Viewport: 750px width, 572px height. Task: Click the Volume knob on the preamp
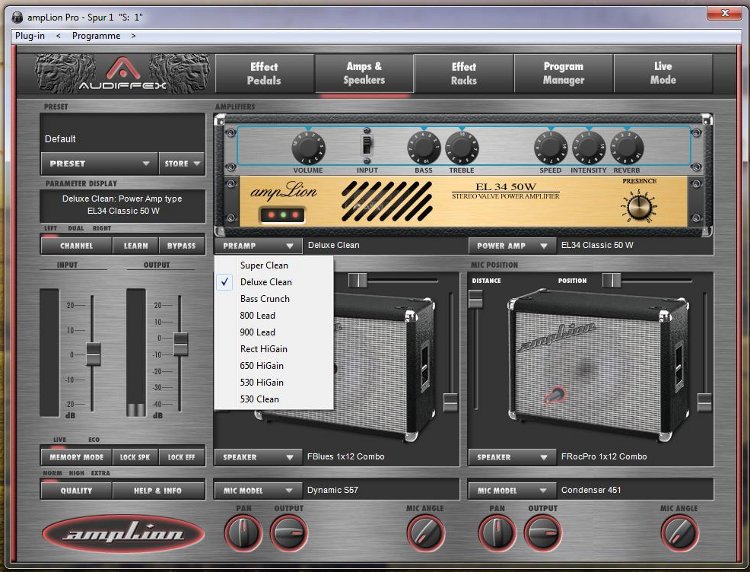click(x=309, y=148)
